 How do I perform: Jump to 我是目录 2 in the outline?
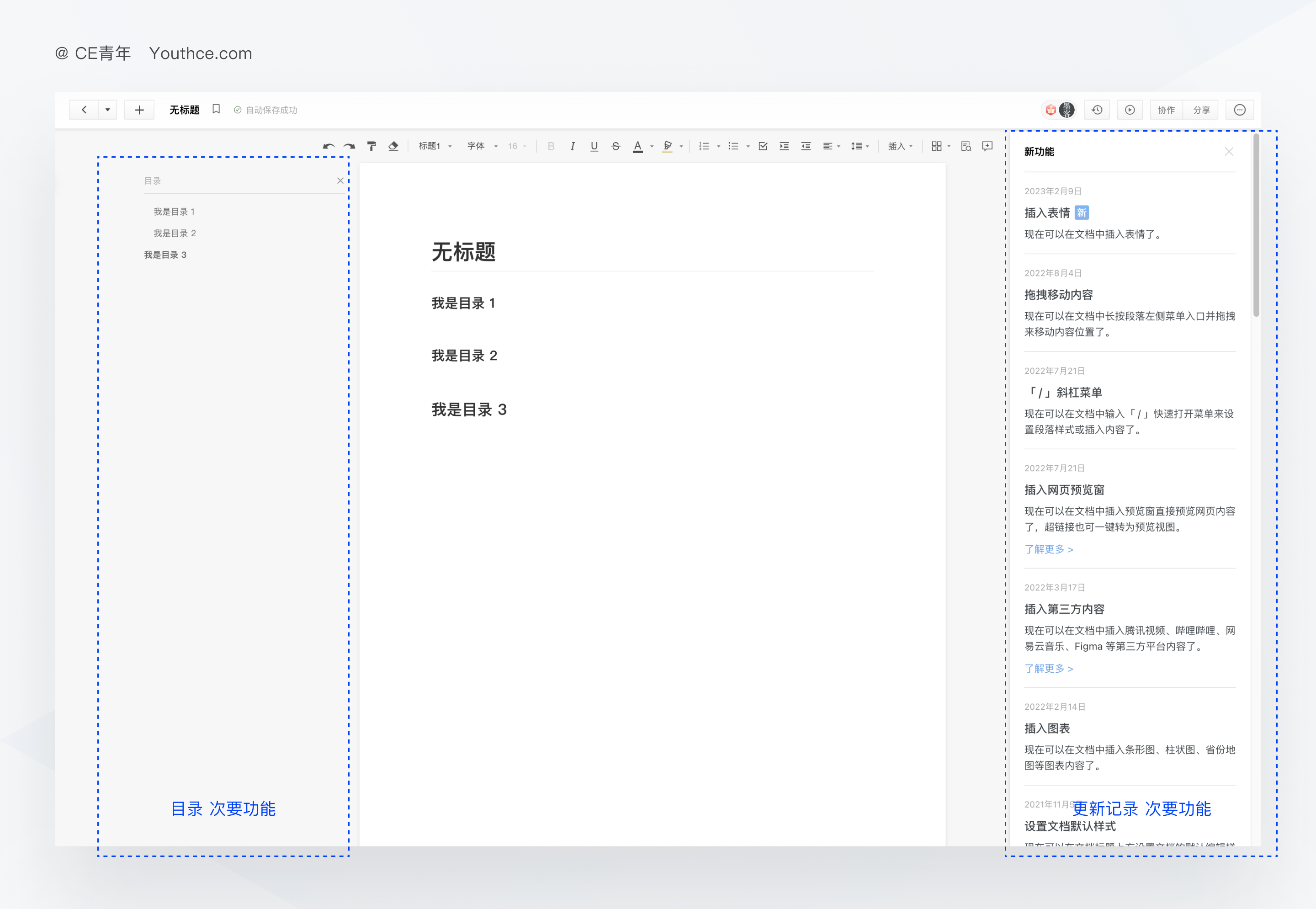click(175, 234)
